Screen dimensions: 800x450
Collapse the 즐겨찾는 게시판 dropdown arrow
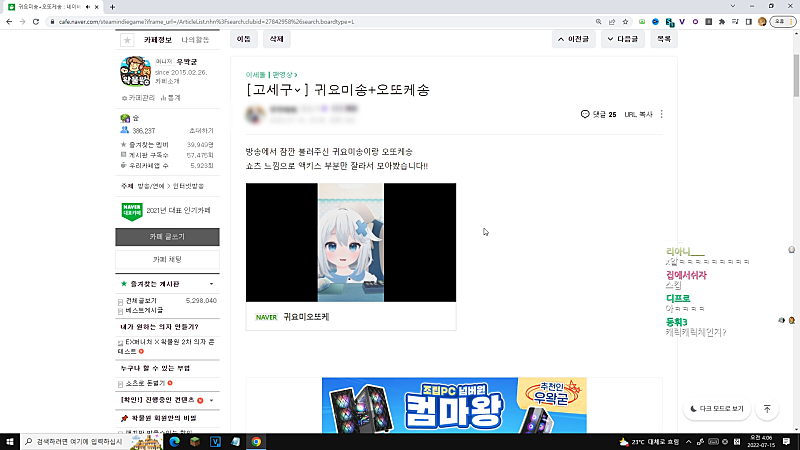tap(211, 284)
